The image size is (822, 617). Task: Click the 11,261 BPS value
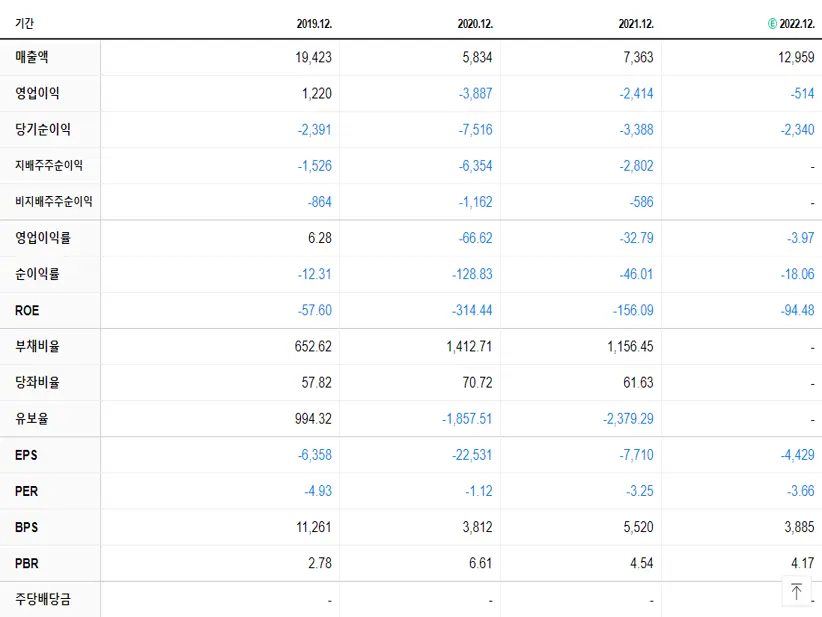pos(313,527)
